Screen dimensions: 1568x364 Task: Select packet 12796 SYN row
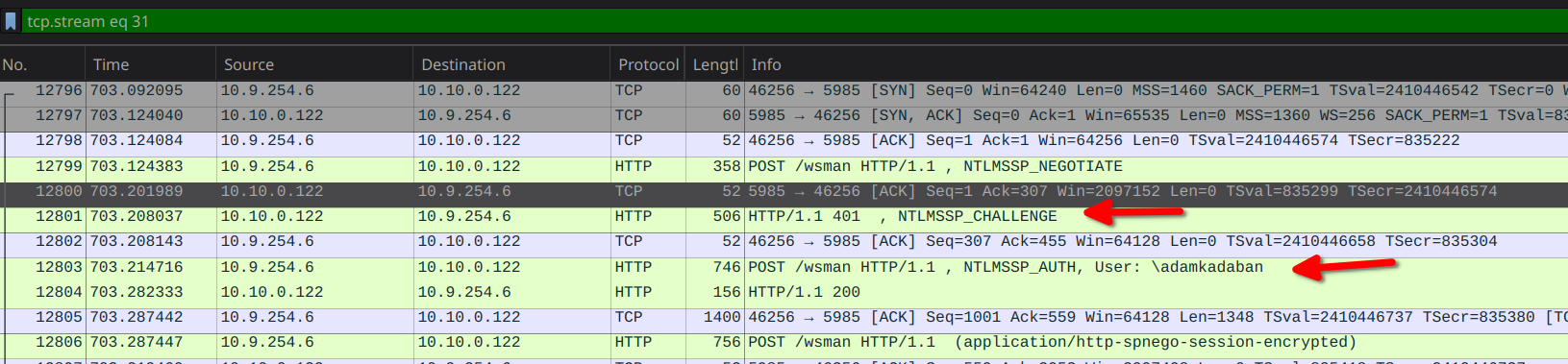click(784, 90)
